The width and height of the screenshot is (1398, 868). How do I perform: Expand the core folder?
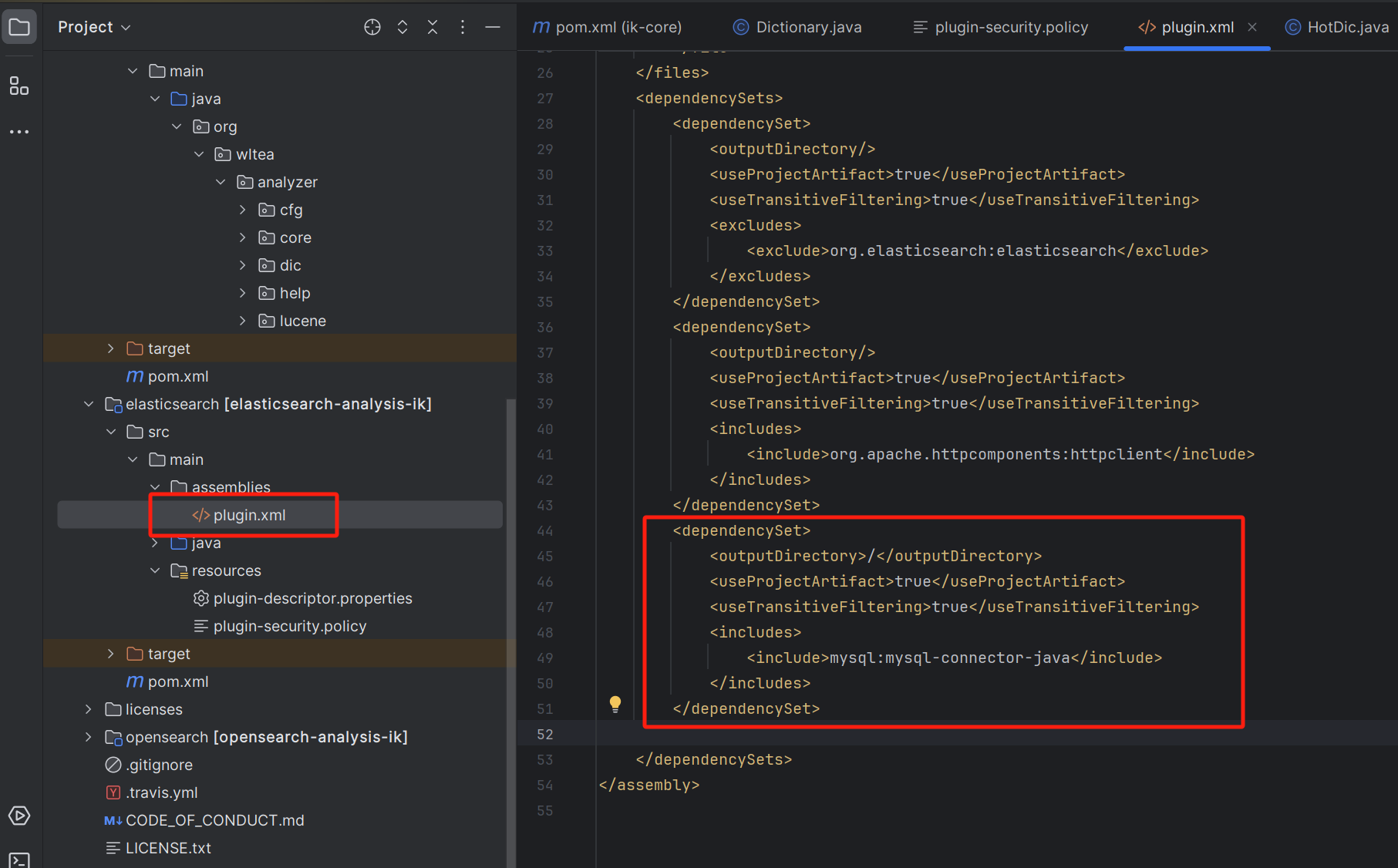242,237
